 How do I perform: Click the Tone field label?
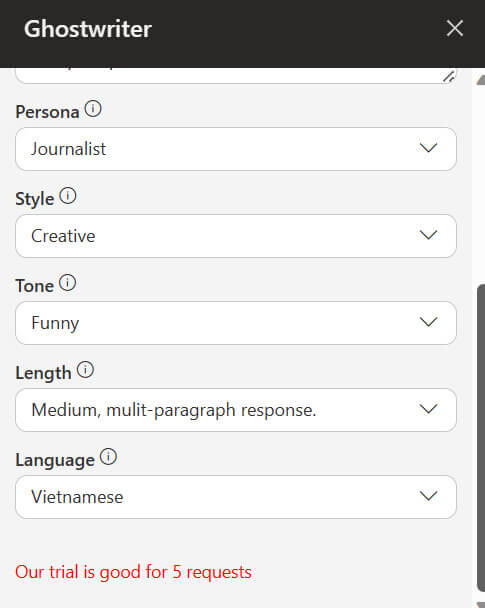(35, 286)
